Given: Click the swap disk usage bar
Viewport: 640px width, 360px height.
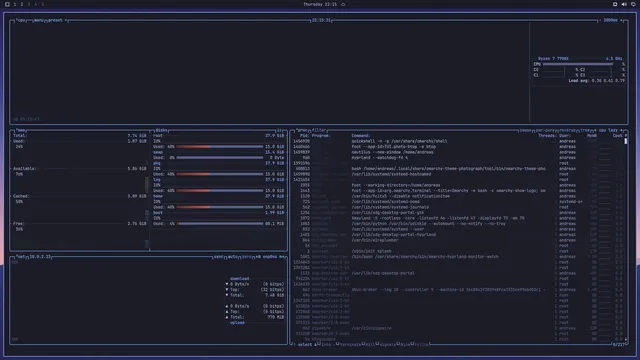Looking at the screenshot, I should (x=220, y=158).
